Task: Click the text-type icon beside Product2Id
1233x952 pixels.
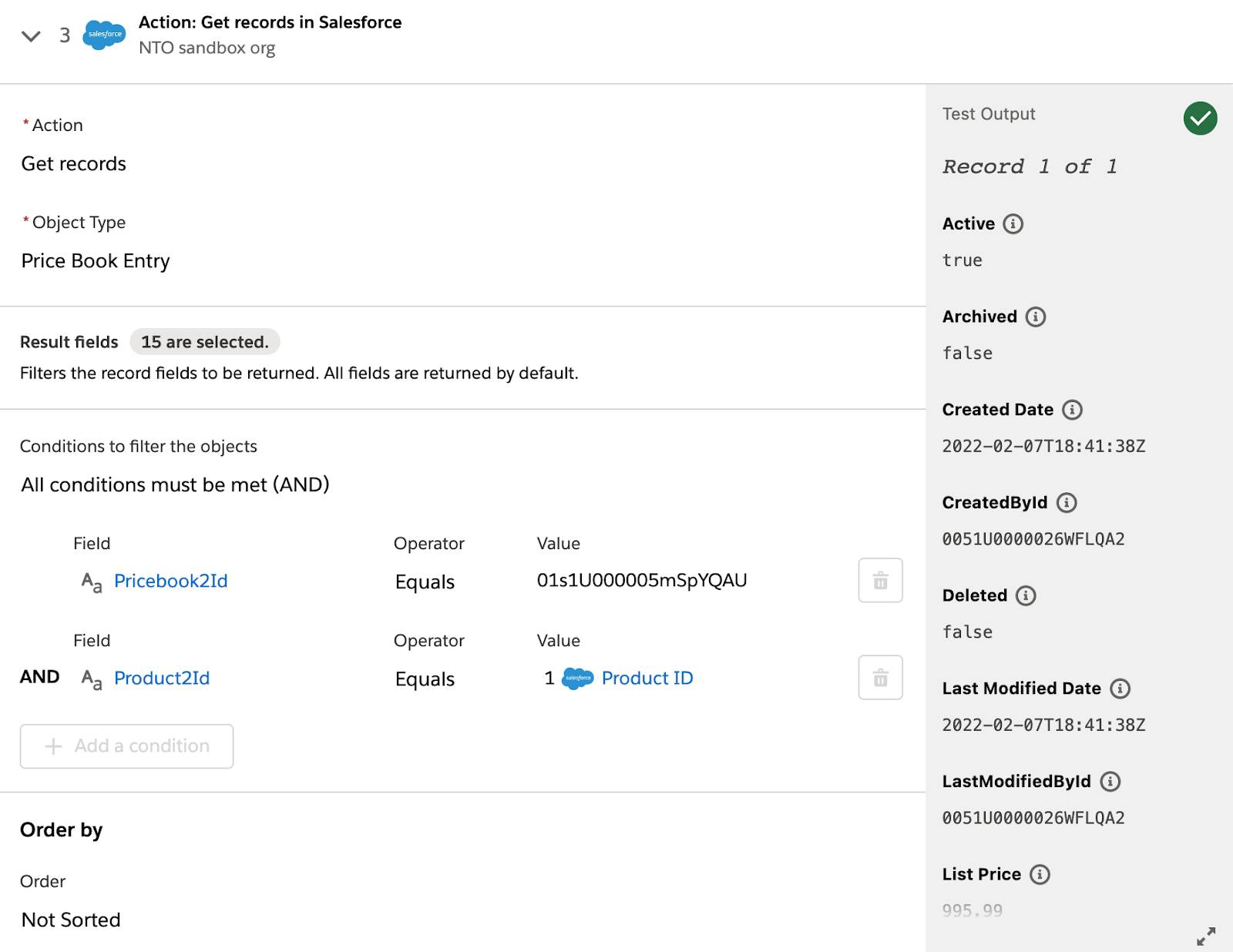Action: point(92,679)
